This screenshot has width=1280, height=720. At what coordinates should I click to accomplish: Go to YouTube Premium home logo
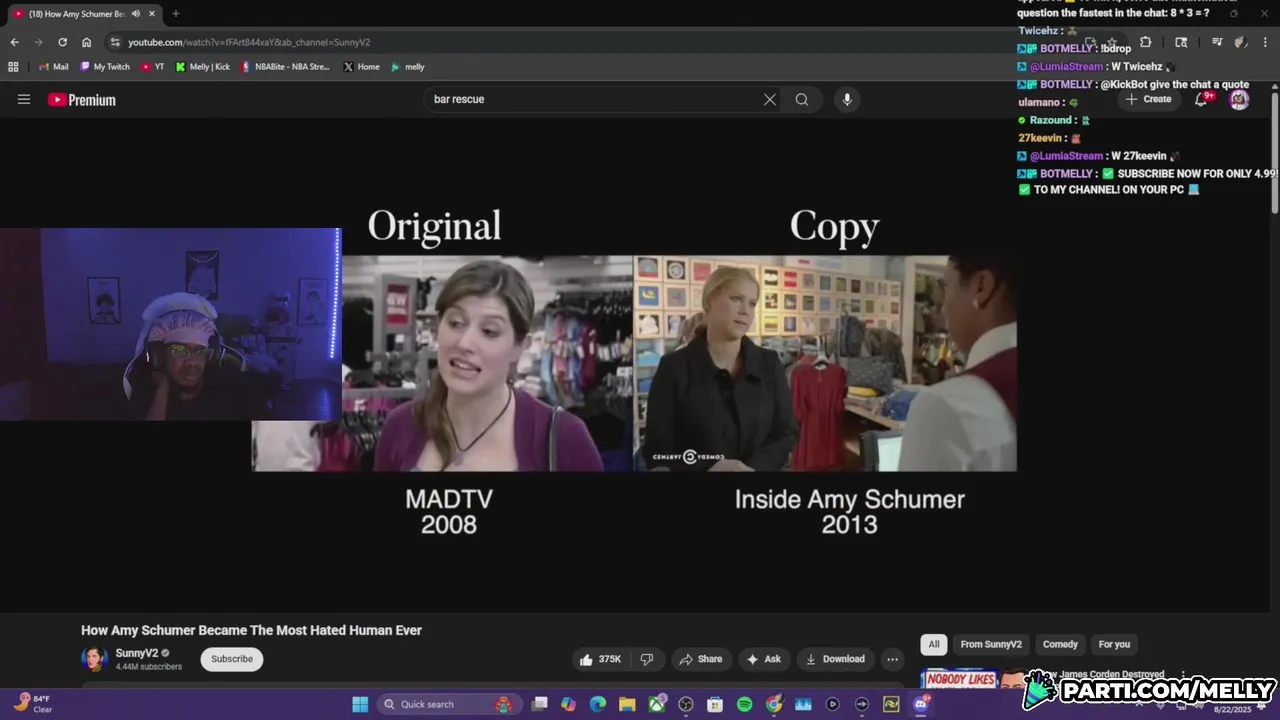(82, 100)
